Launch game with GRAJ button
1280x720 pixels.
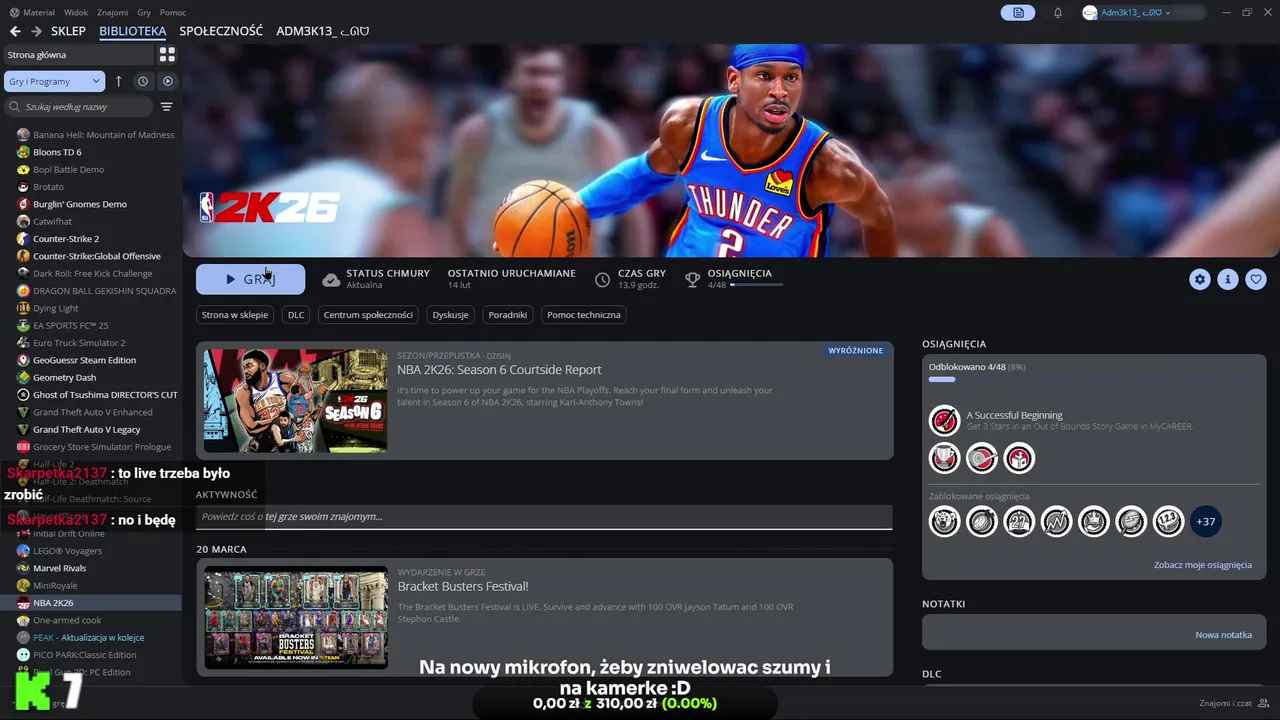[x=250, y=280]
